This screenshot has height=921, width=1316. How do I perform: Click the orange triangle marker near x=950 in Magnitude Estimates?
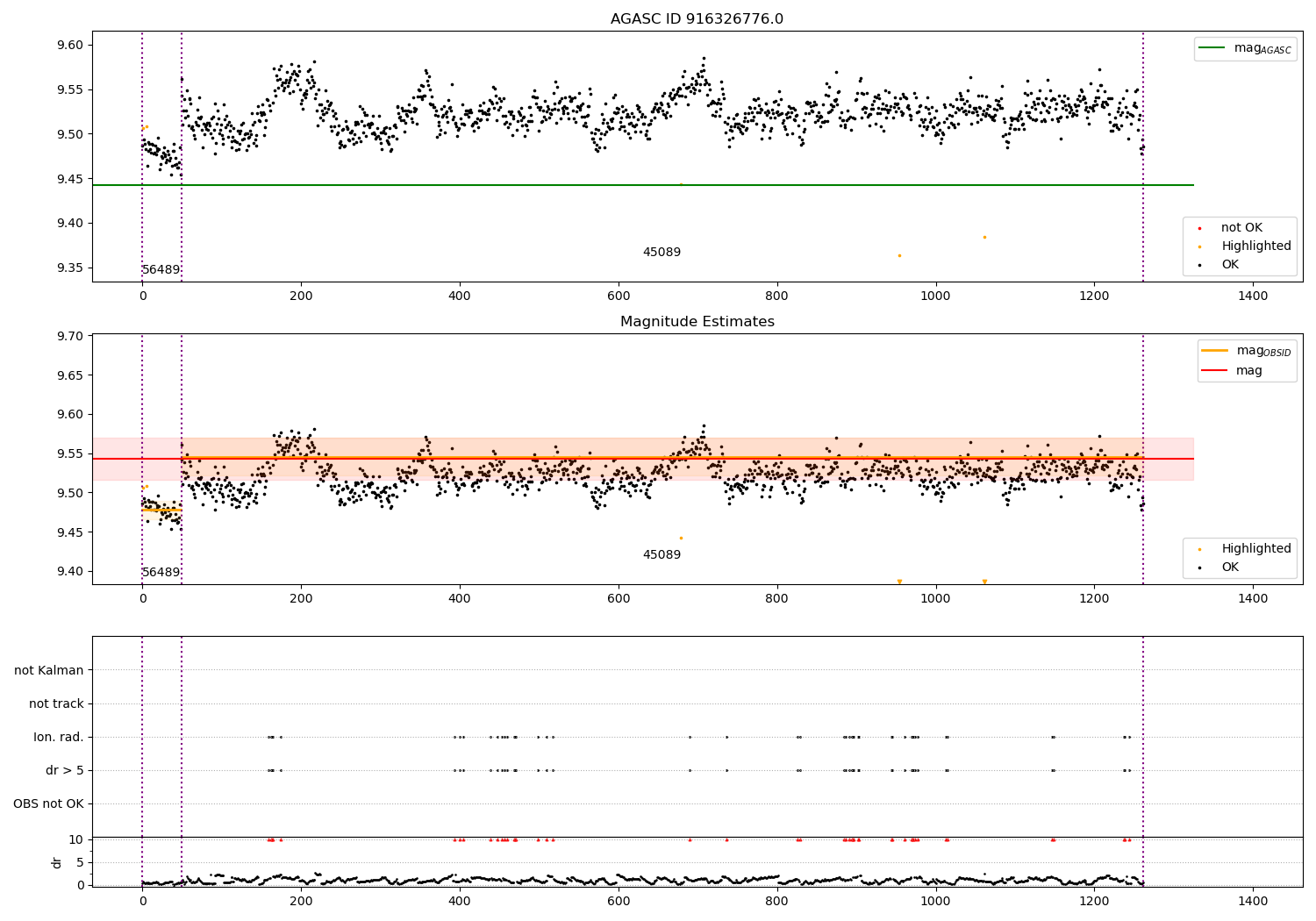coord(899,582)
